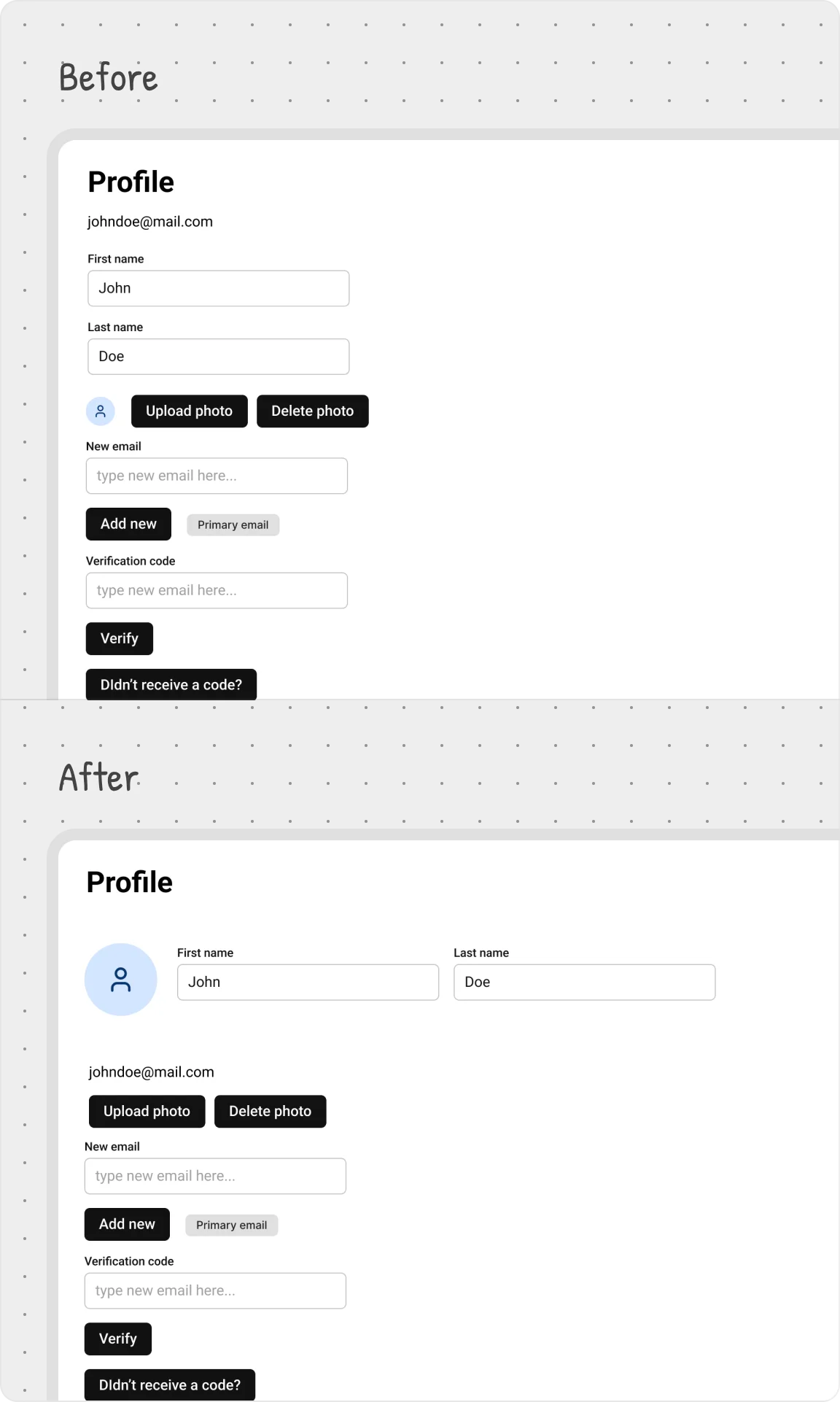Viewport: 840px width, 1402px height.
Task: Select First name field containing John in After form
Action: (x=308, y=983)
